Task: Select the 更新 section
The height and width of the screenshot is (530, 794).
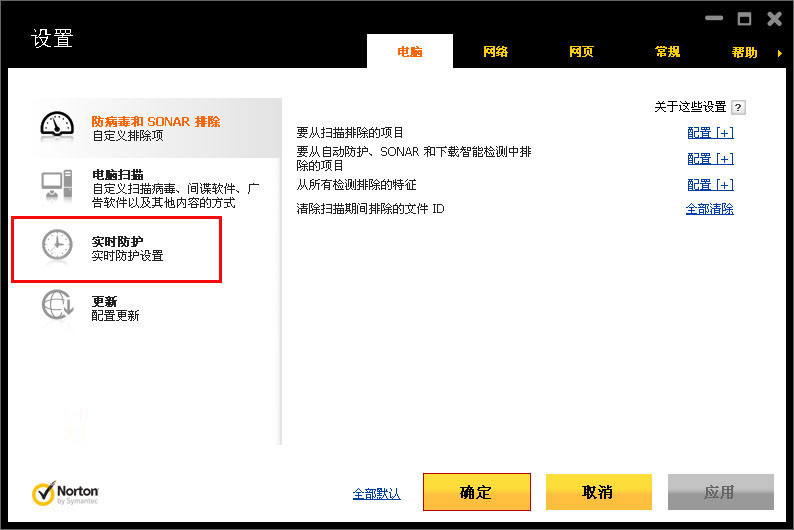Action: click(x=156, y=308)
